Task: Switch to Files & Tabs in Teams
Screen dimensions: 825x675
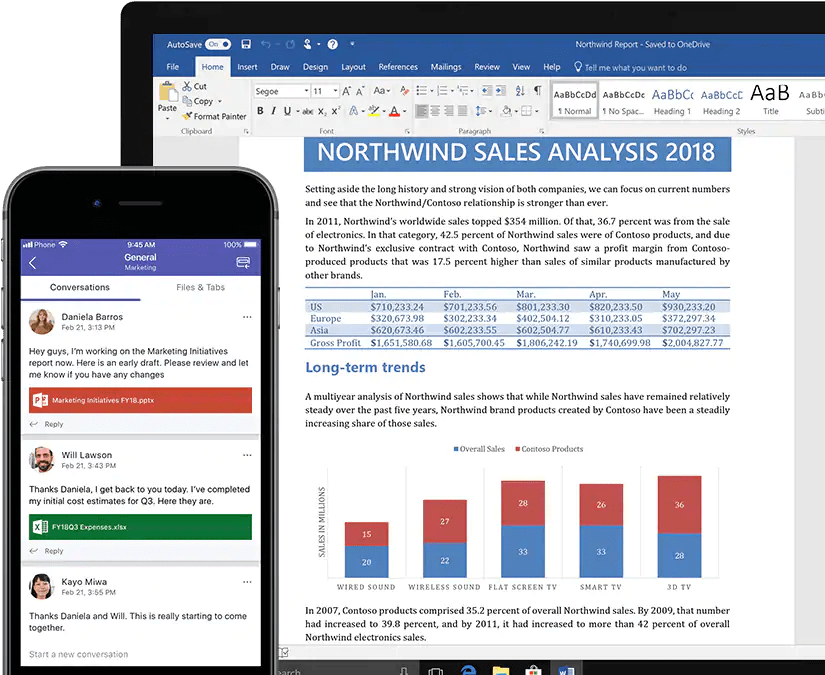Action: [200, 287]
